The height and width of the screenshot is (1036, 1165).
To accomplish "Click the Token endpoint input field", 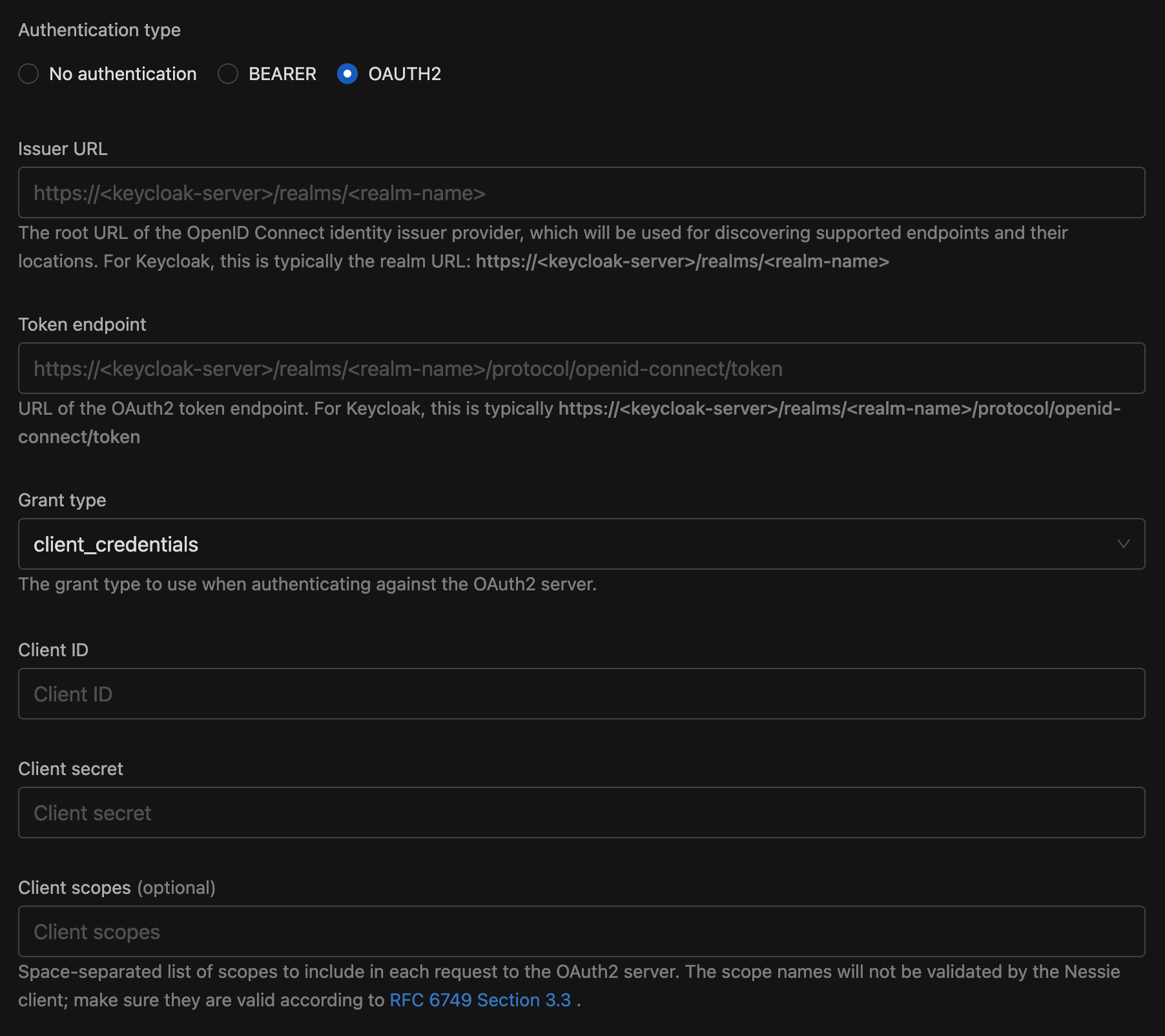I will click(582, 368).
